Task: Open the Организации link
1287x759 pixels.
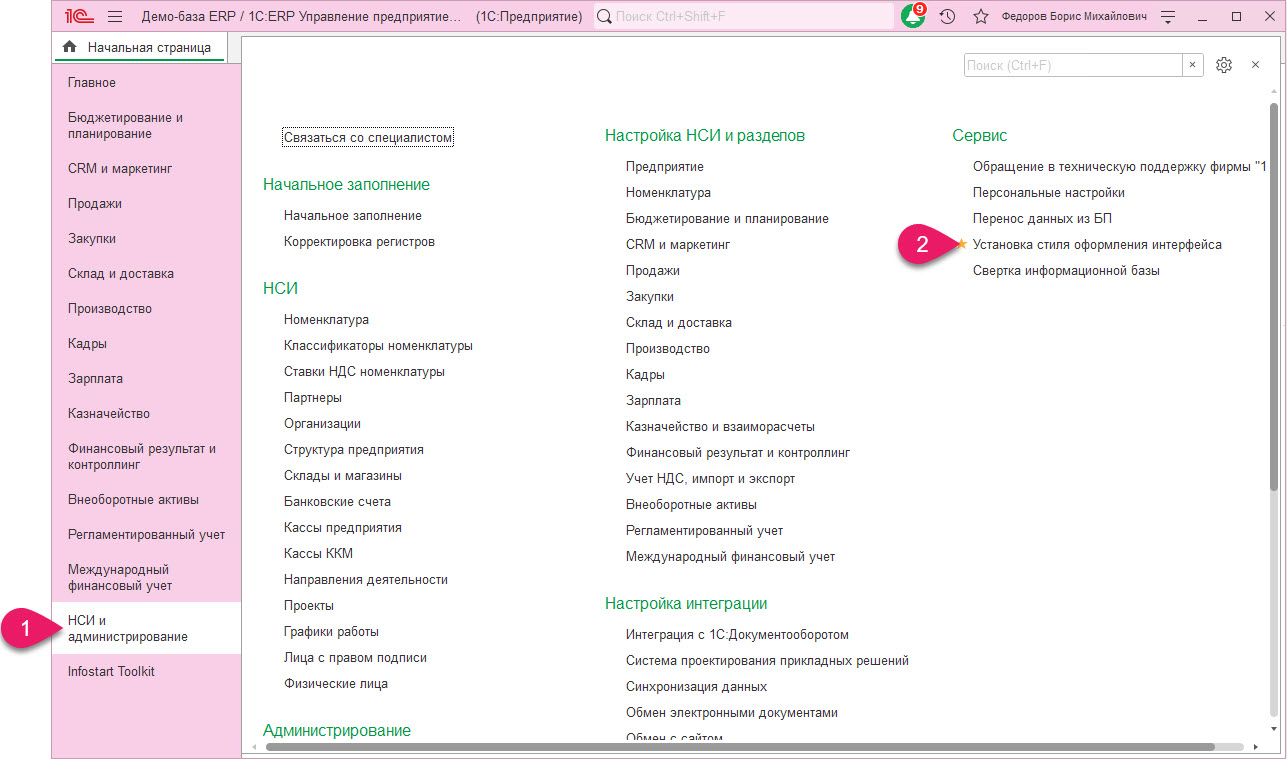Action: (322, 424)
